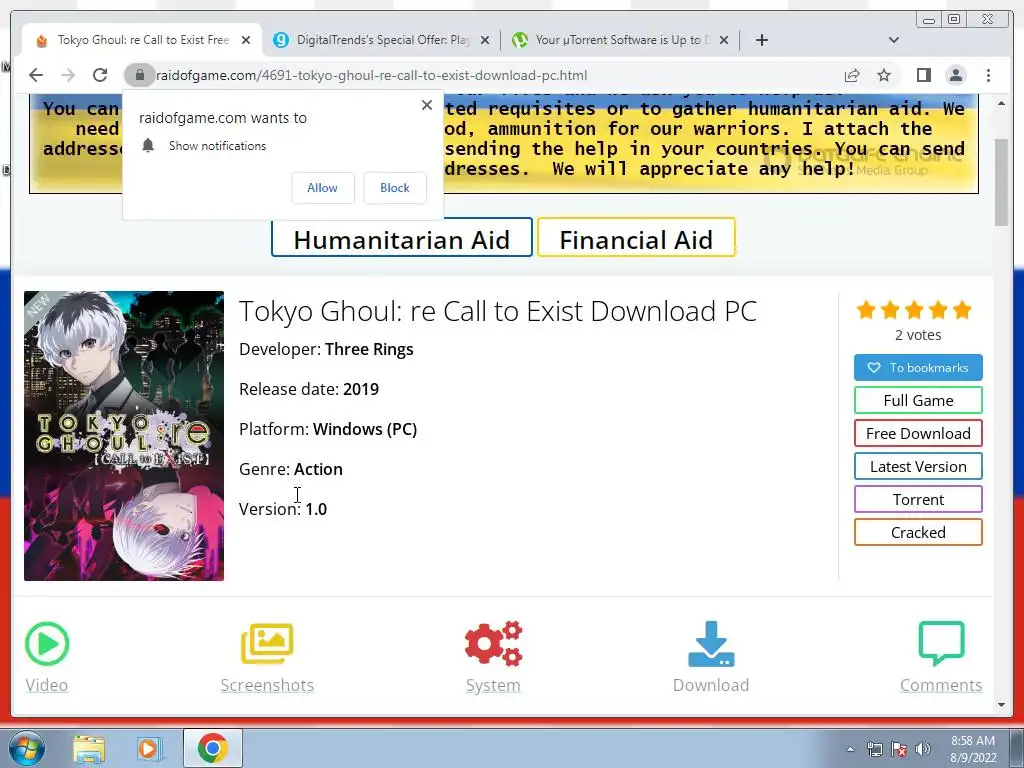
Task: Click the Full Game button
Action: pos(918,400)
